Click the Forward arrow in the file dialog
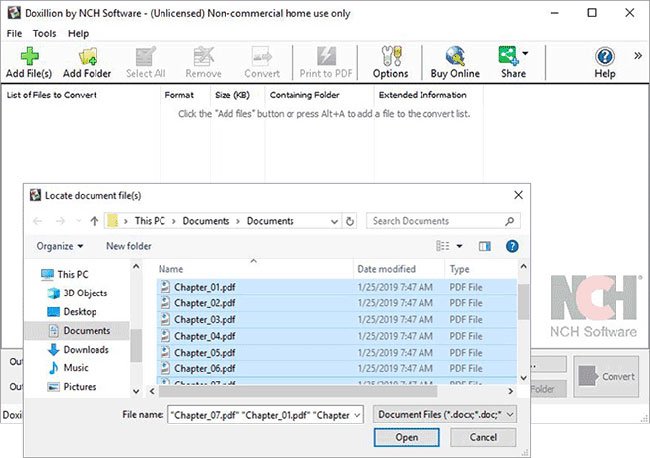This screenshot has width=650, height=458. click(x=61, y=221)
